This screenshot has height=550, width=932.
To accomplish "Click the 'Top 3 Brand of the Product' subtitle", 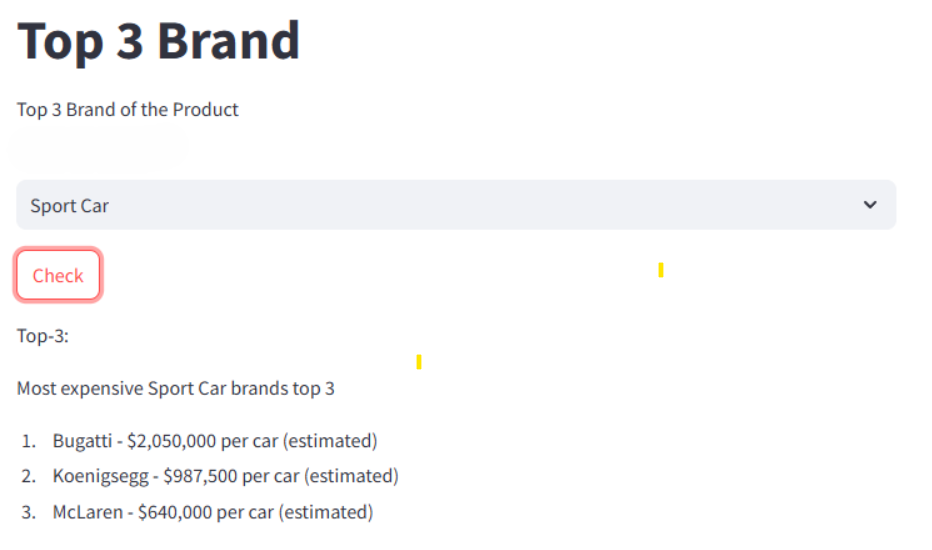I will pos(127,109).
